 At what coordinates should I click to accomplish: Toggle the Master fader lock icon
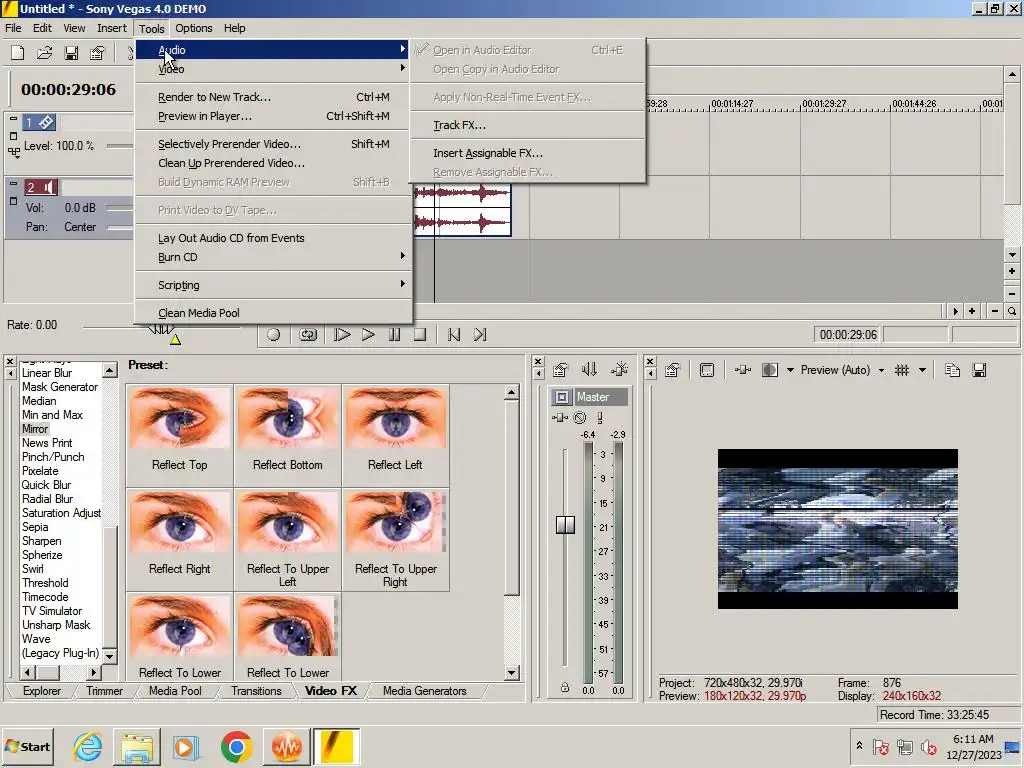[x=565, y=688]
